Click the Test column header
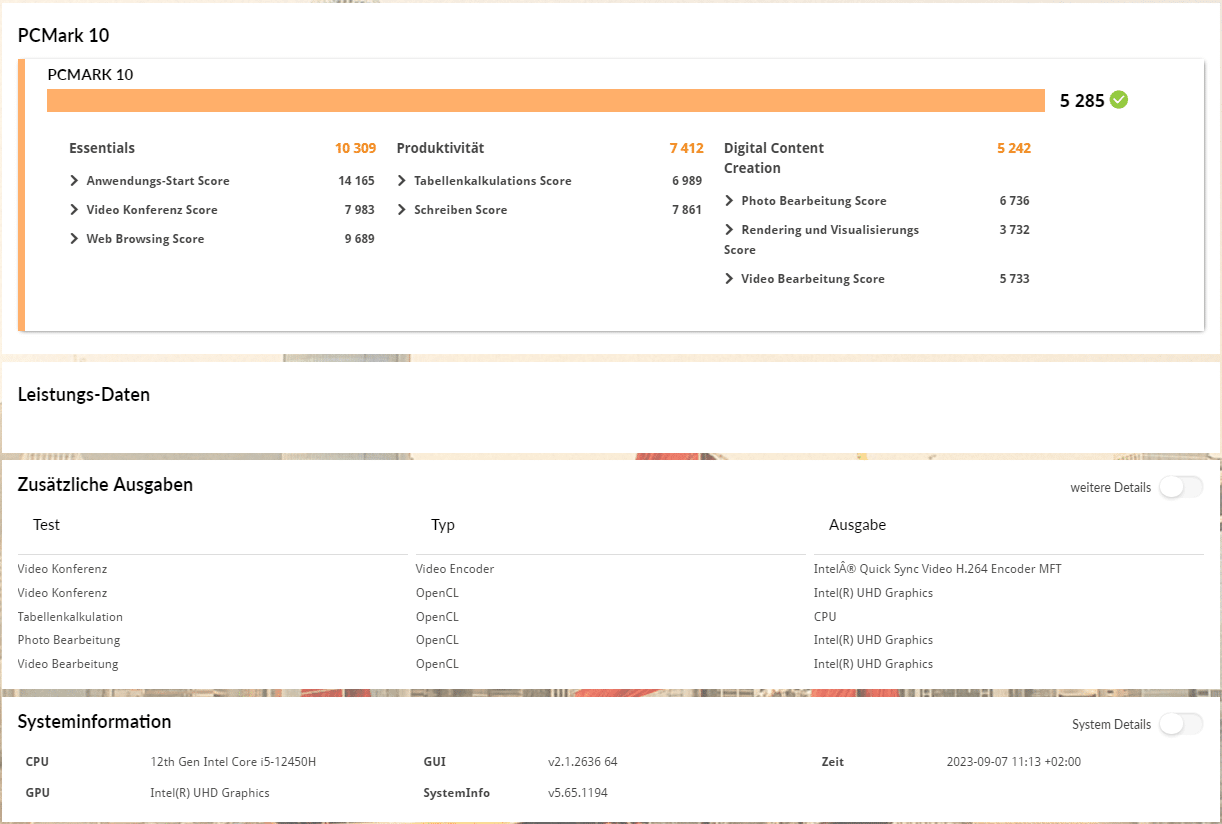Screen dimensions: 1222x824 click(46, 525)
